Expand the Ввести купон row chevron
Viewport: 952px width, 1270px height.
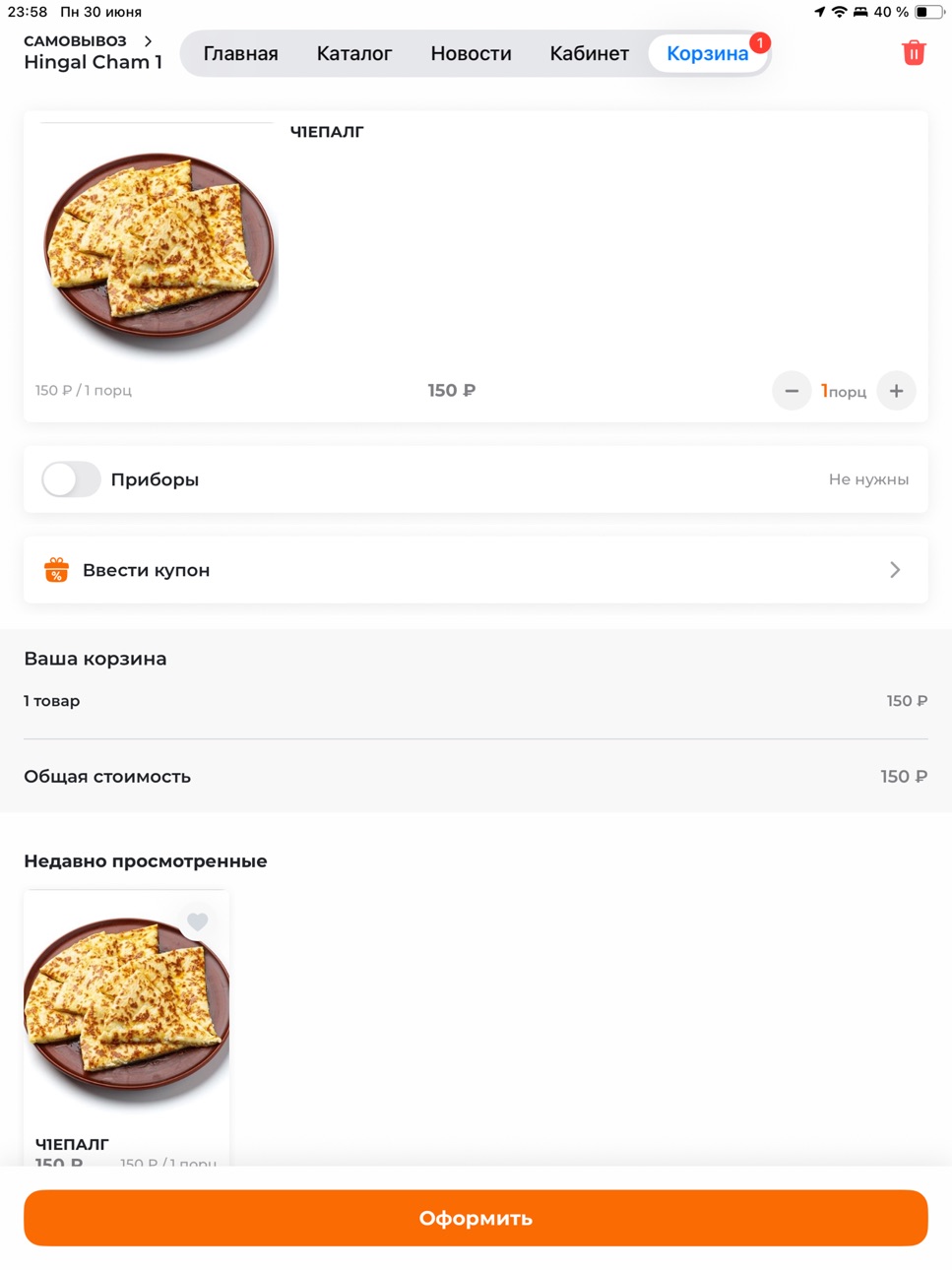click(x=895, y=570)
